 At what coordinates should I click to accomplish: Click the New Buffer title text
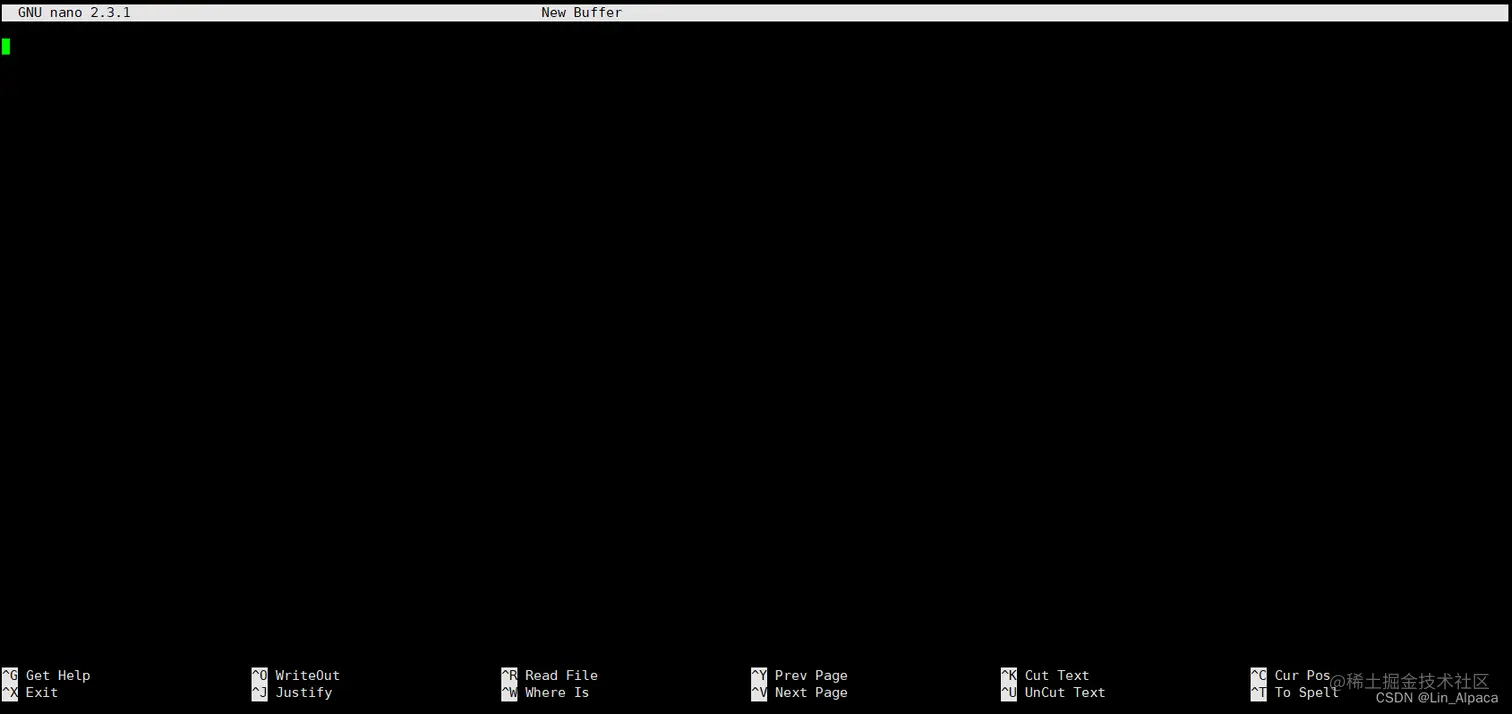pyautogui.click(x=581, y=13)
